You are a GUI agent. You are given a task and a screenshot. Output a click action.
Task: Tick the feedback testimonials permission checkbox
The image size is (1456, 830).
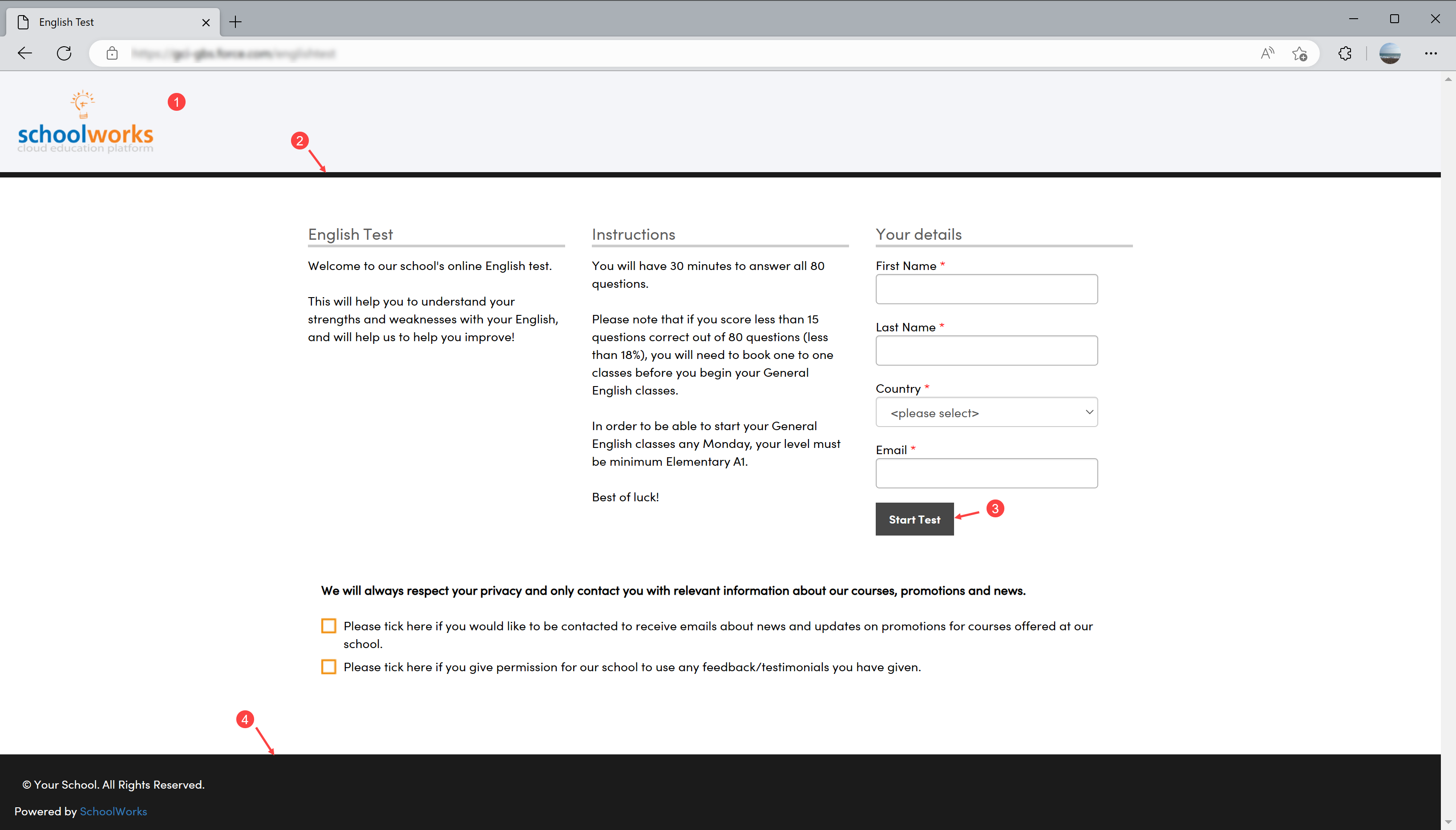pyautogui.click(x=328, y=667)
